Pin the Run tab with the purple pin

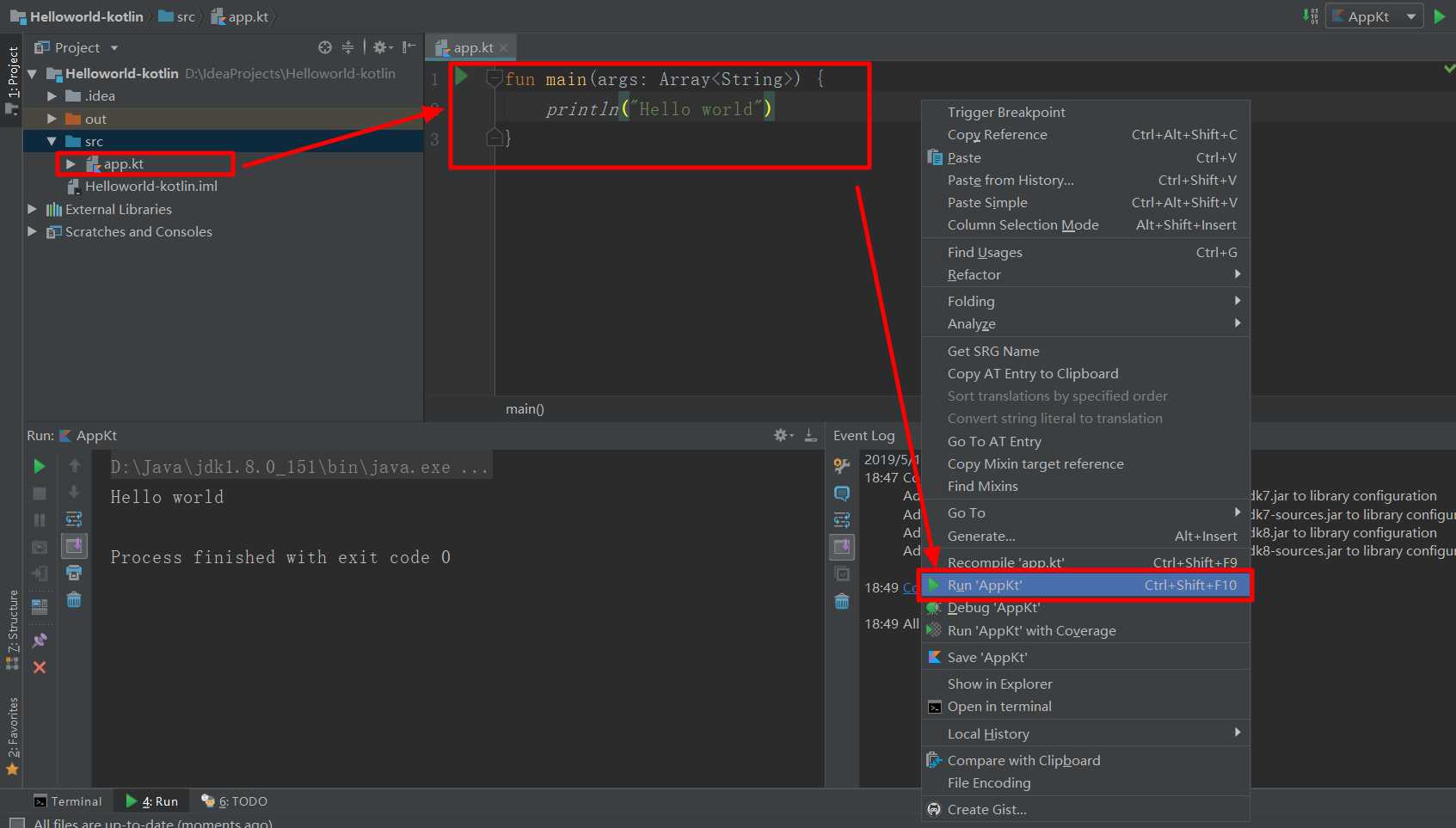pos(40,641)
